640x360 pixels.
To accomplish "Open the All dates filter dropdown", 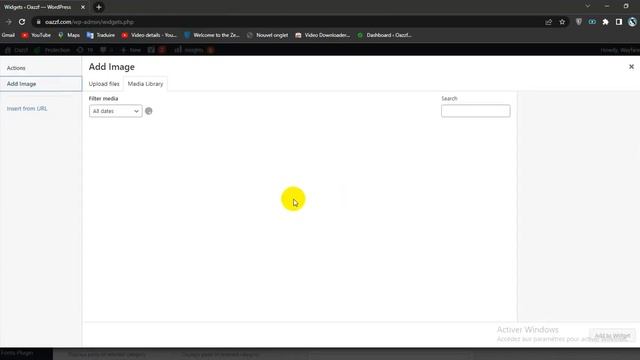I will (x=116, y=111).
